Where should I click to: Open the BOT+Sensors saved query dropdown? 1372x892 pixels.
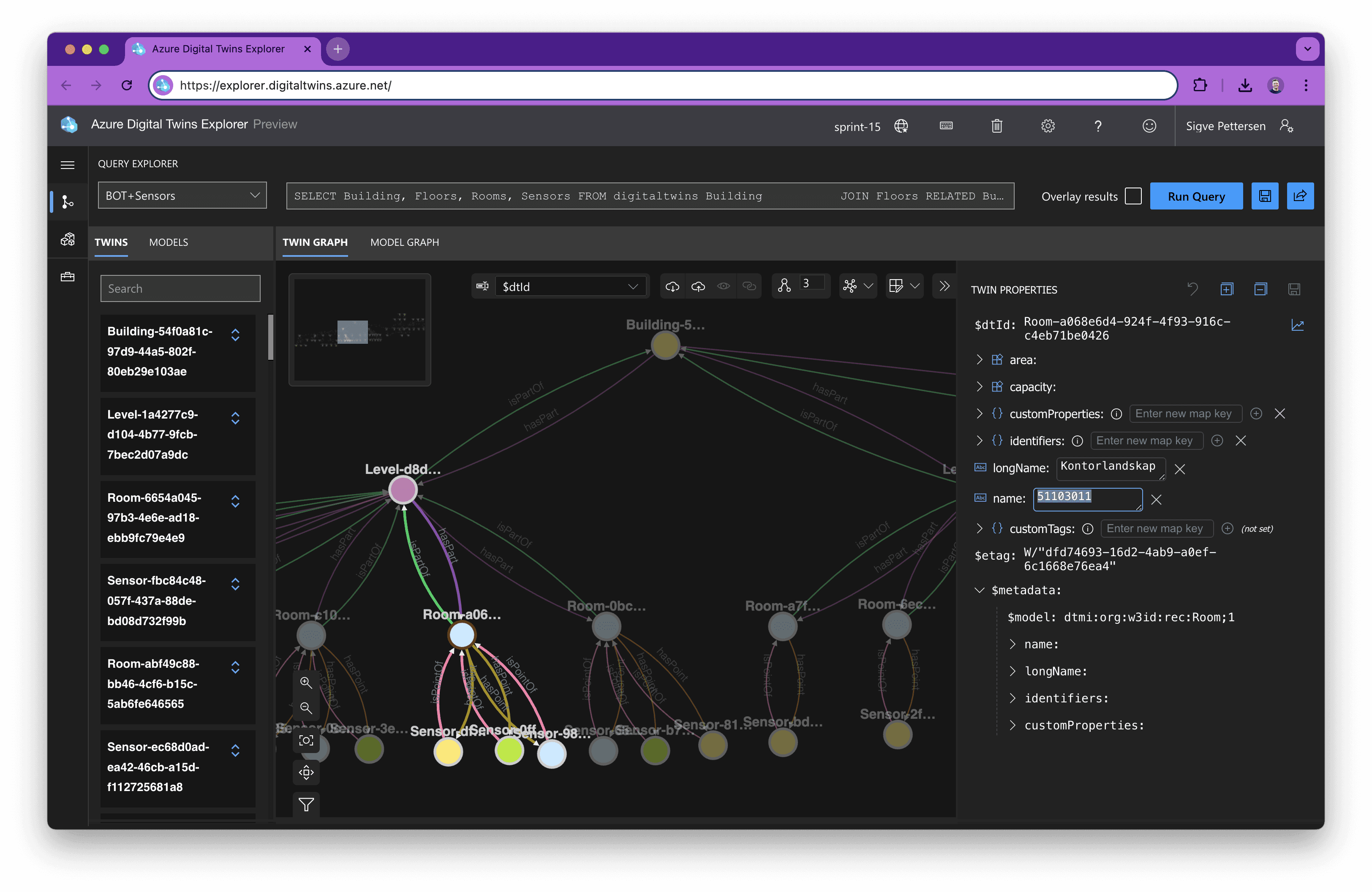pyautogui.click(x=182, y=196)
